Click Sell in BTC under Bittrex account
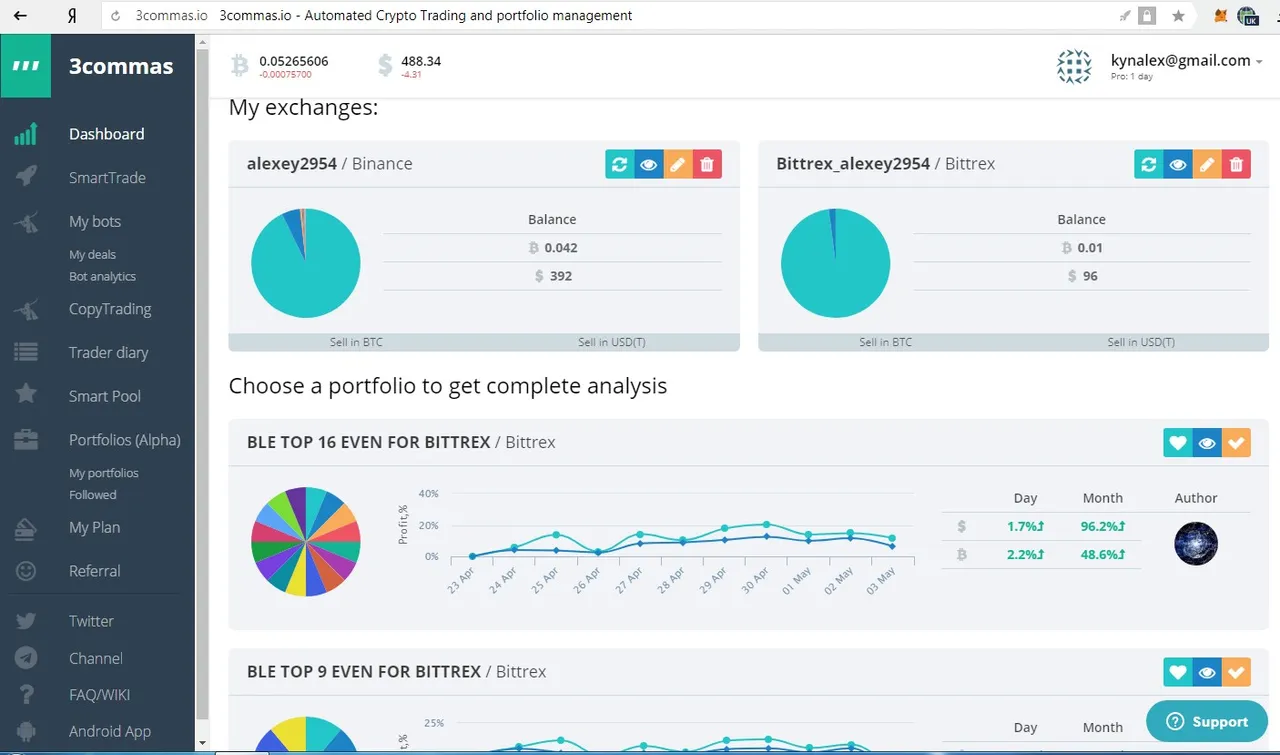1280x755 pixels. [886, 342]
